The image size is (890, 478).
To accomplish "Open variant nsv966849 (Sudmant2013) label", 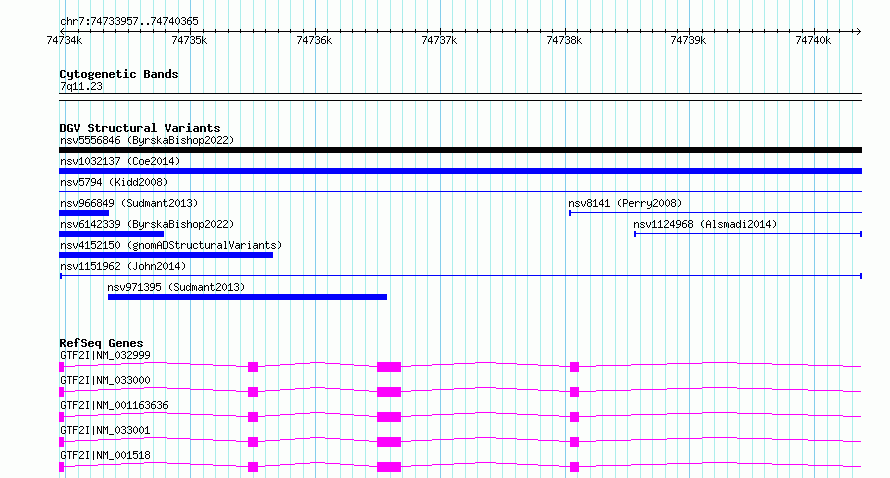I will pyautogui.click(x=129, y=203).
